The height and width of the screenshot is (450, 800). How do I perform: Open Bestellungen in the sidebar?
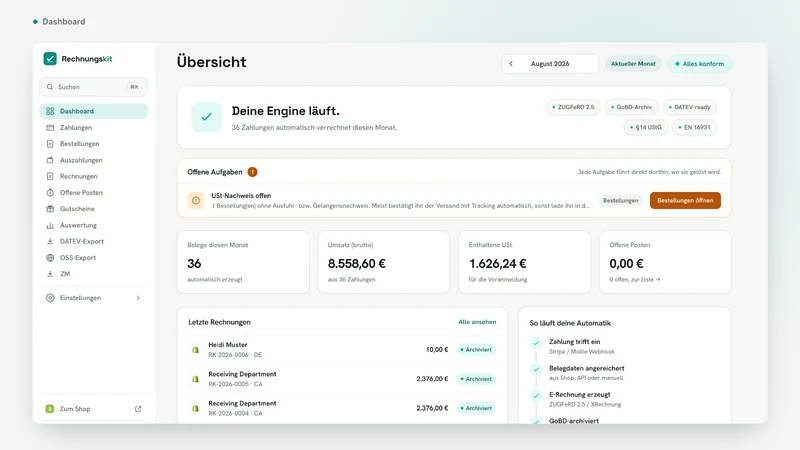click(93, 144)
